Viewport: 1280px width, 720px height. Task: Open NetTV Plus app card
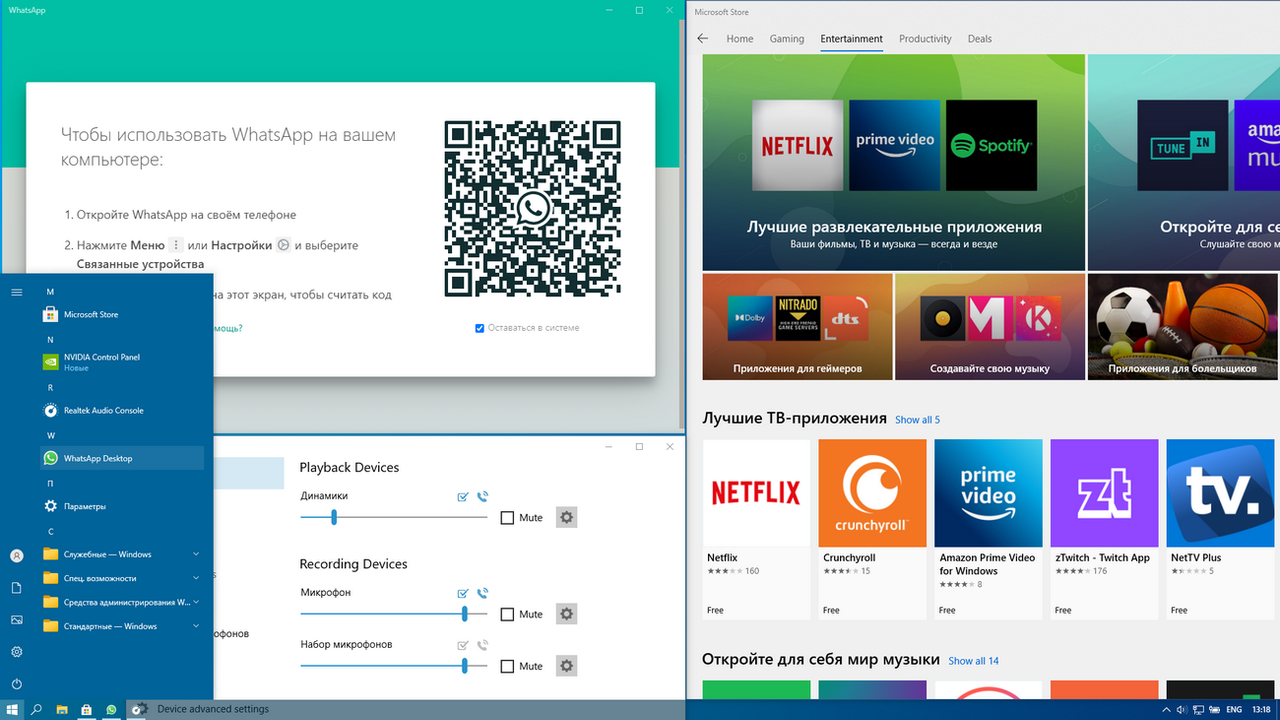pos(1220,529)
